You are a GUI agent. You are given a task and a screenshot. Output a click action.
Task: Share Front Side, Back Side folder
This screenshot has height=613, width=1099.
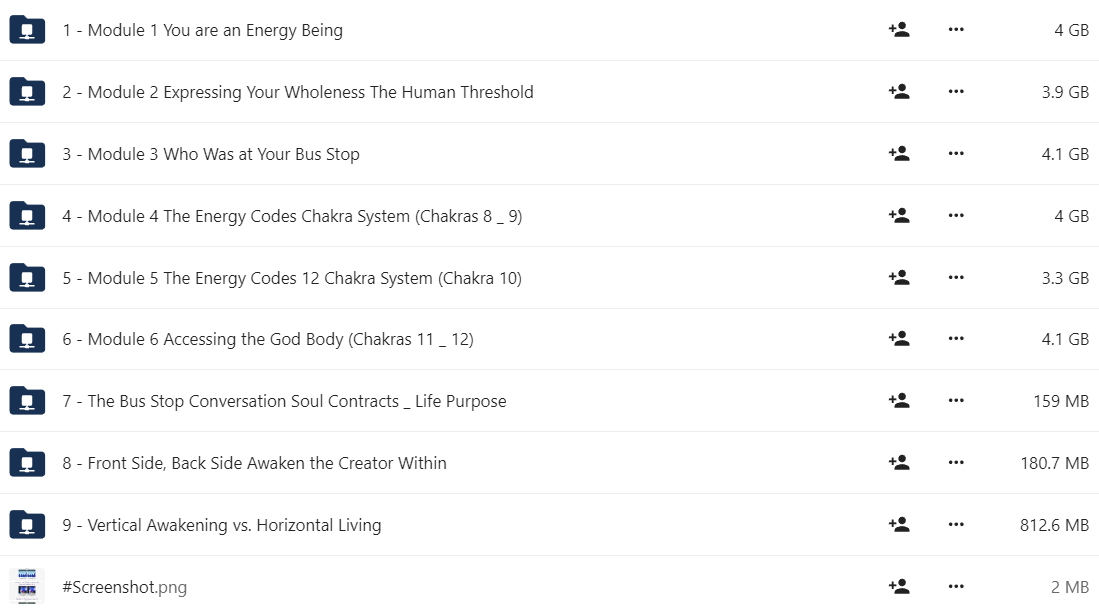click(x=899, y=462)
